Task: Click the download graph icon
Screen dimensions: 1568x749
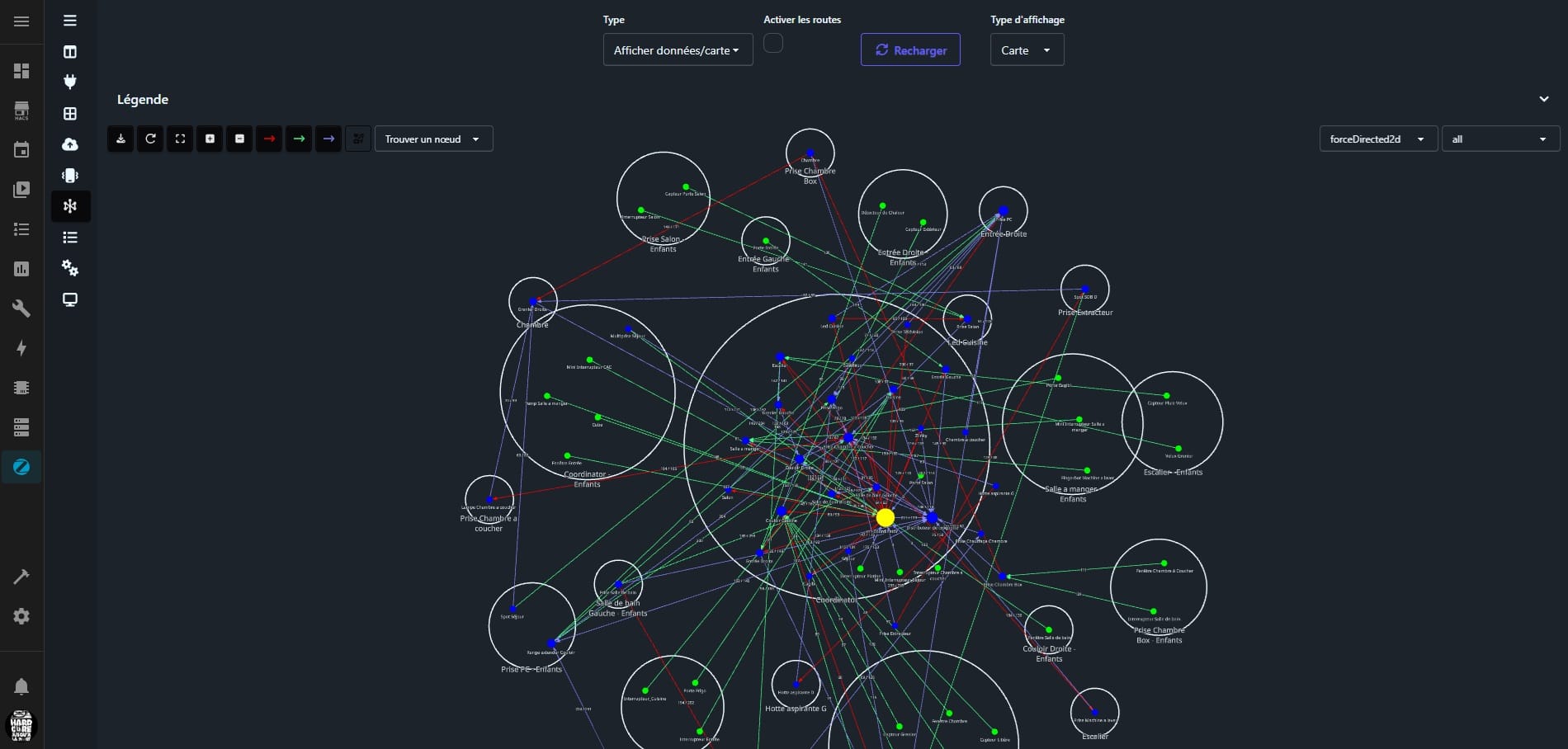Action: (x=120, y=139)
